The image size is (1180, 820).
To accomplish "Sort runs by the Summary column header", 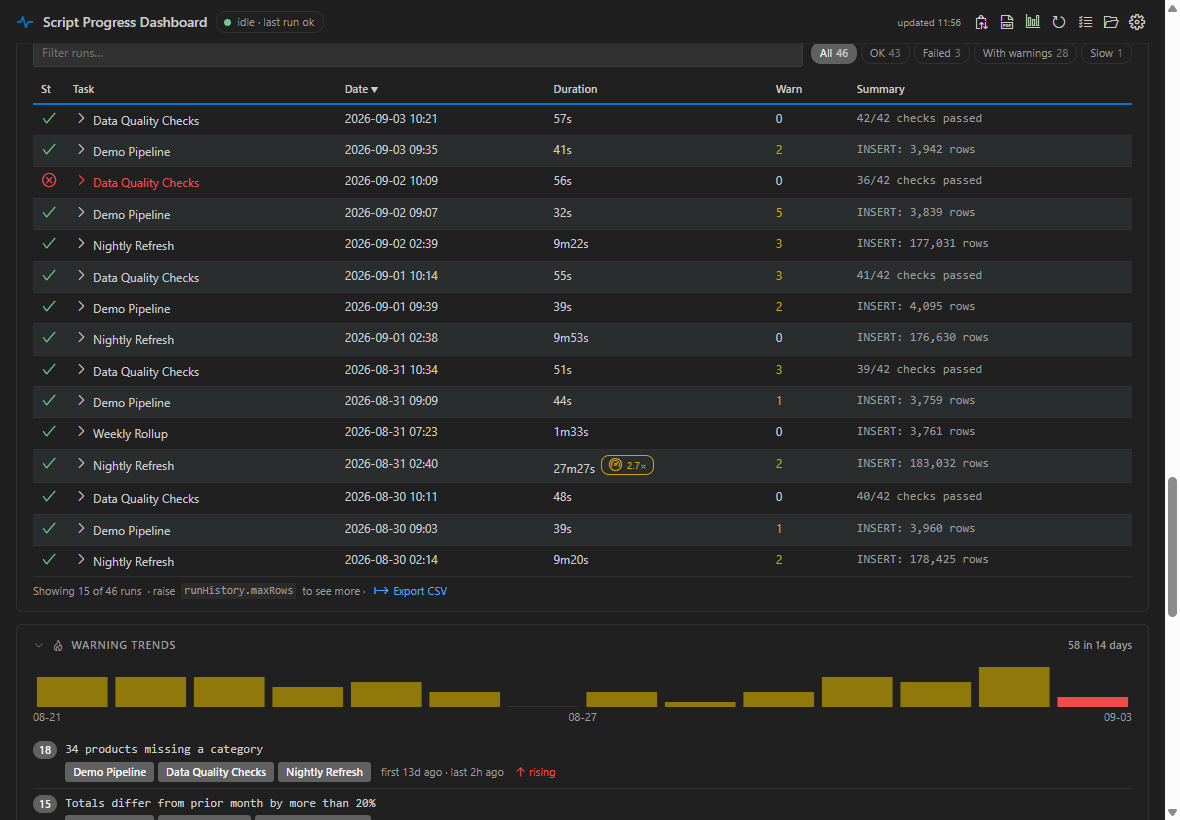I will tap(880, 89).
